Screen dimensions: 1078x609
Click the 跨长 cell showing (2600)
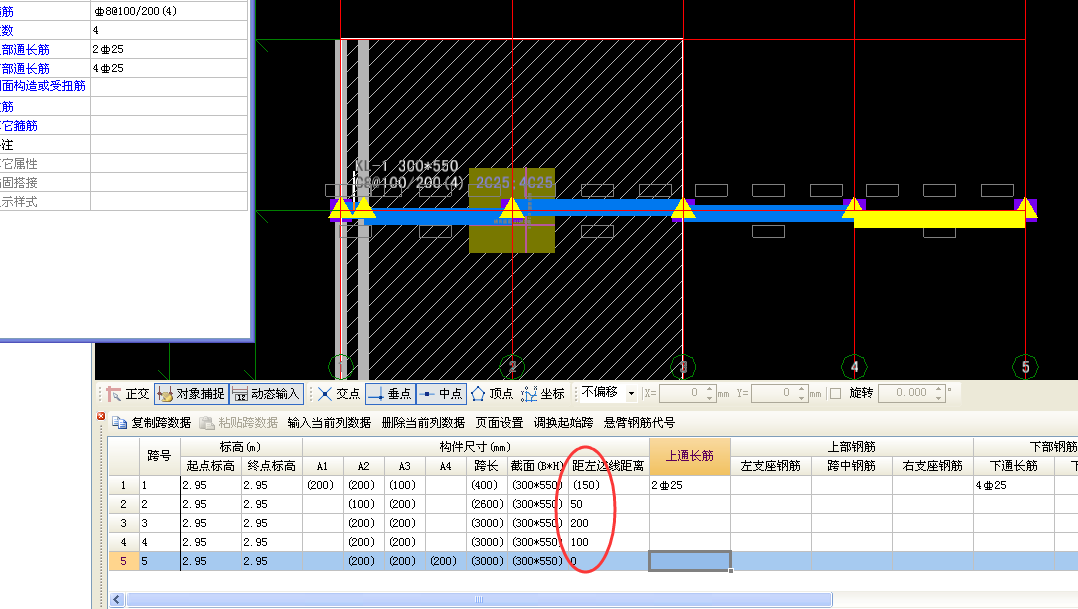click(487, 504)
